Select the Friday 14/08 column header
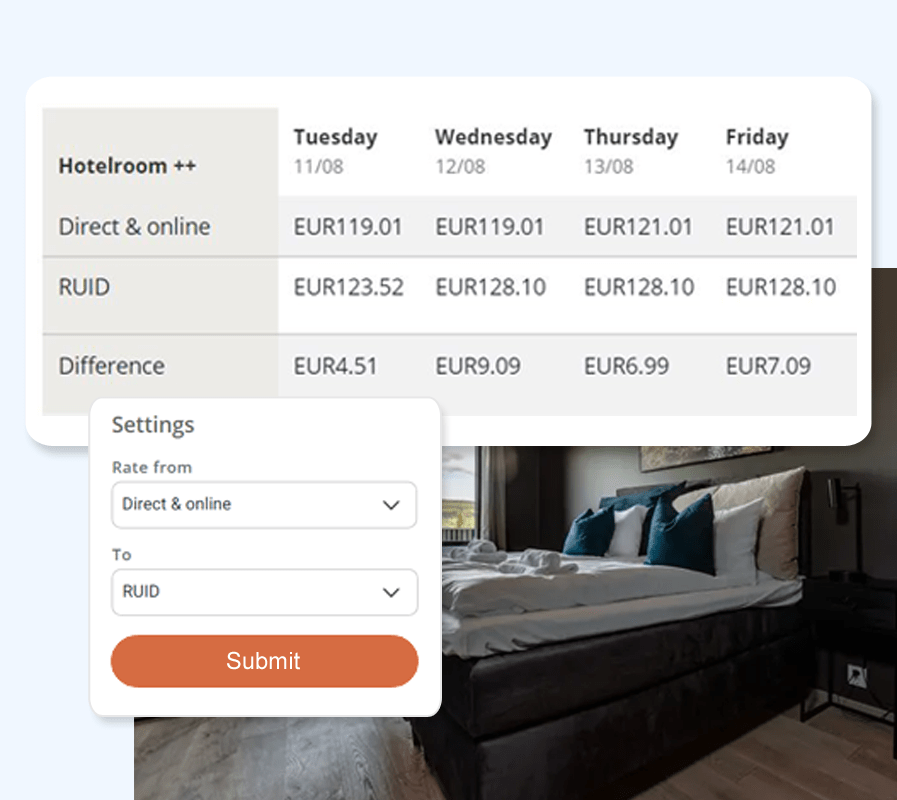The height and width of the screenshot is (800, 897). pyautogui.click(x=757, y=150)
